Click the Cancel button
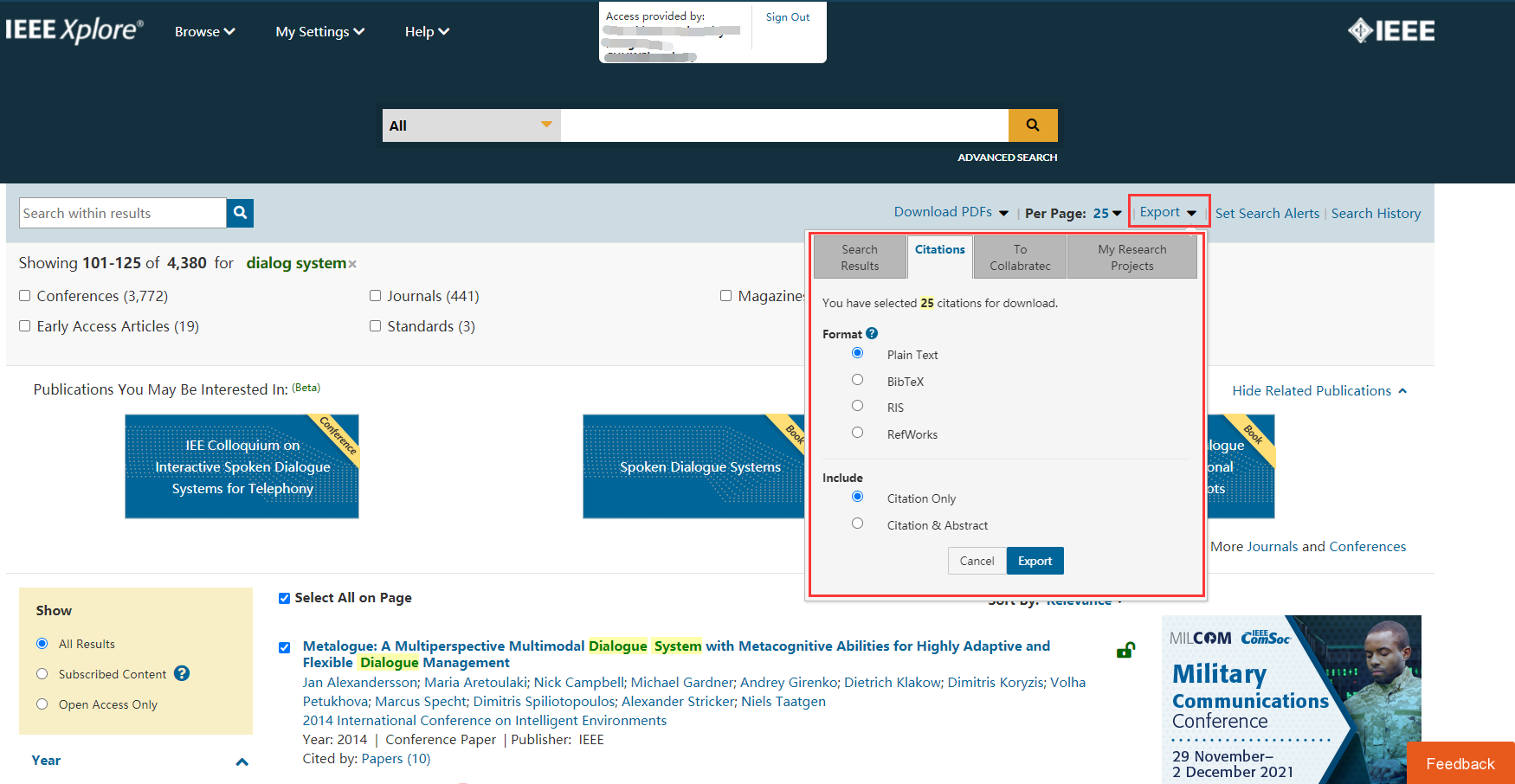 (x=977, y=561)
